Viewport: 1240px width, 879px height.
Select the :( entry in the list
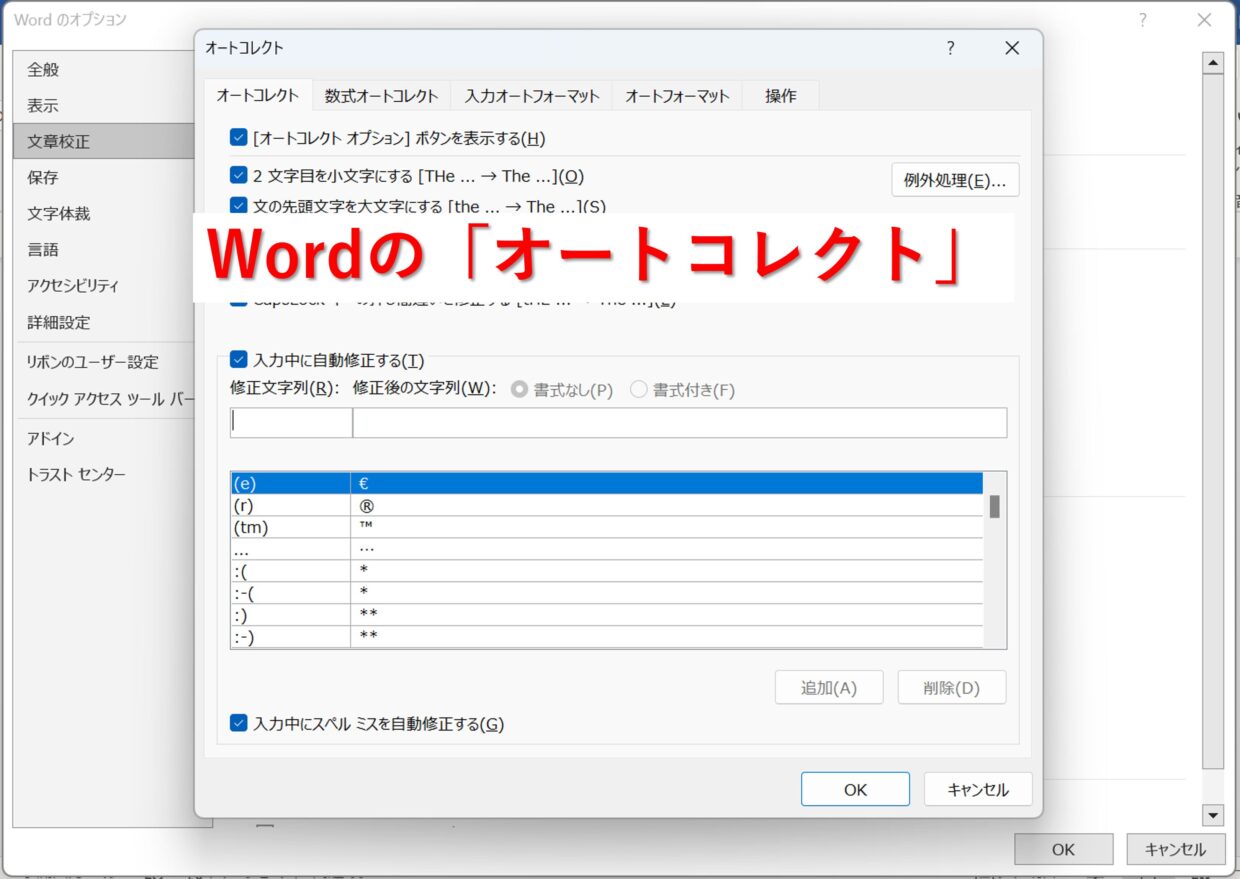290,571
